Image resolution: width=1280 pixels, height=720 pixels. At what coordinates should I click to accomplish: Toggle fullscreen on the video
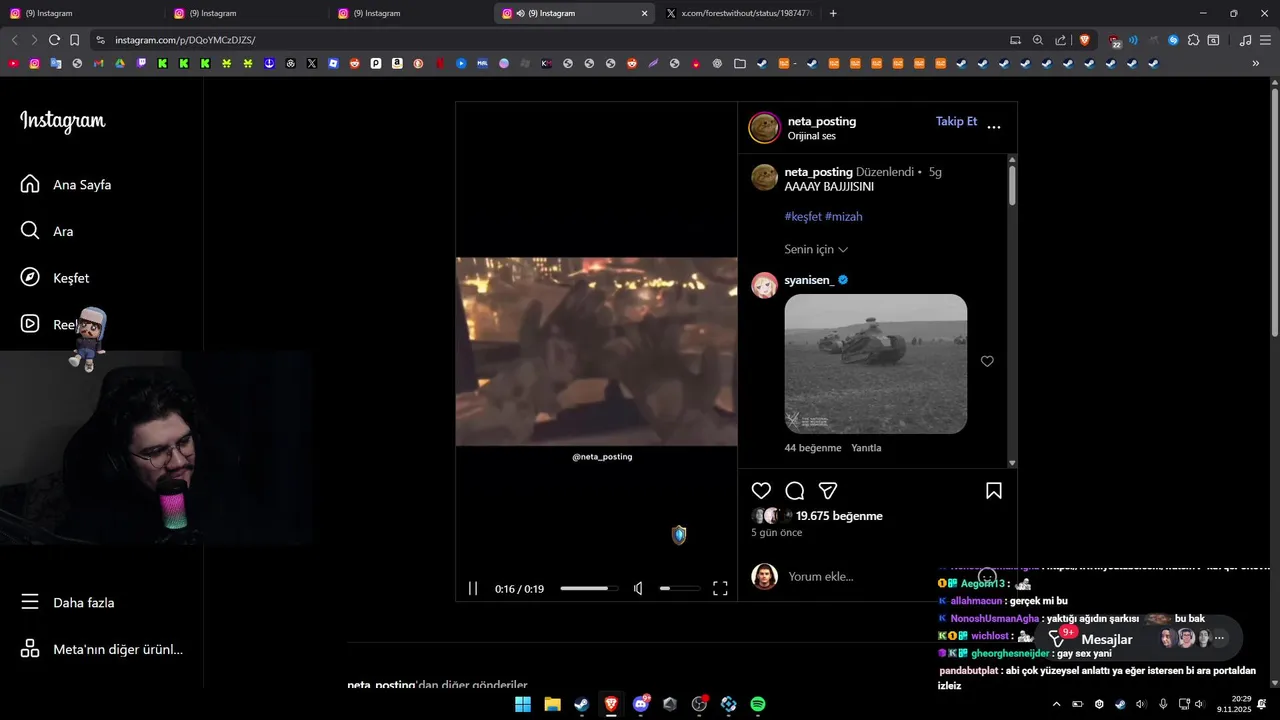(x=720, y=588)
